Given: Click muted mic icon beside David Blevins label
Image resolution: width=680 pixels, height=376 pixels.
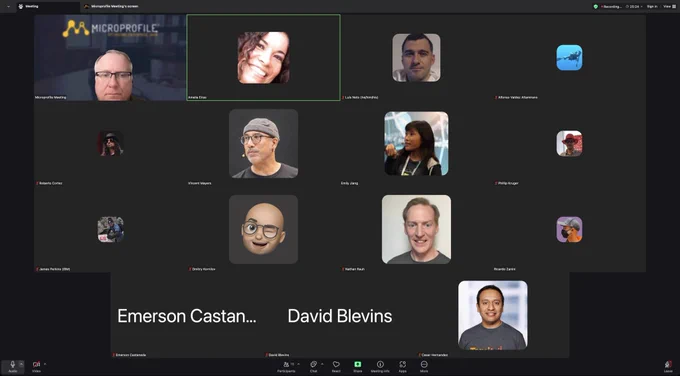Looking at the screenshot, I should 267,355.
